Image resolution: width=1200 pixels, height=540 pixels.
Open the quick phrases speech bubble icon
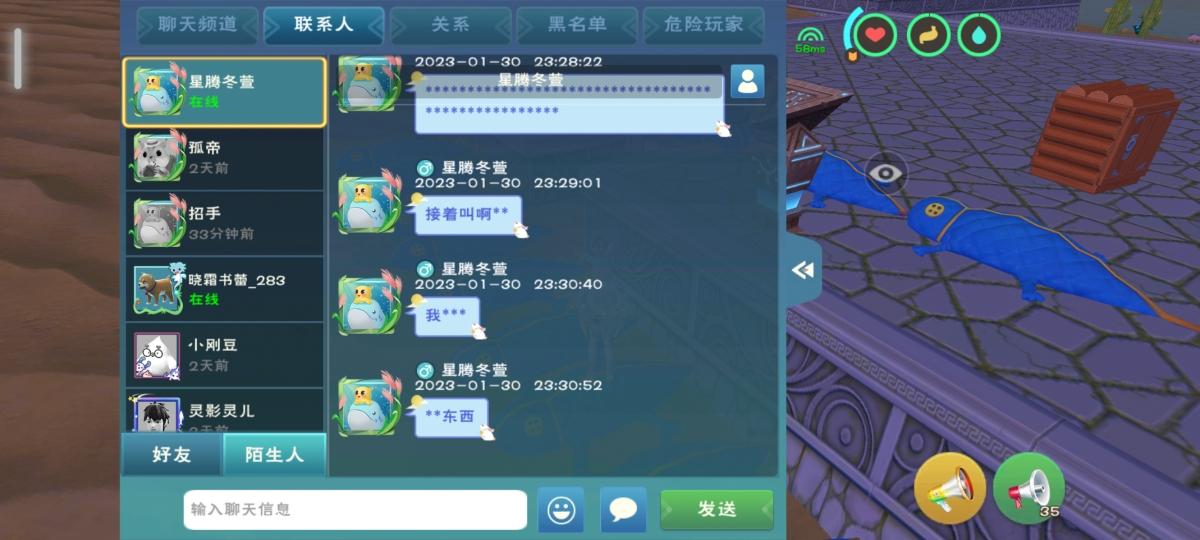click(623, 510)
